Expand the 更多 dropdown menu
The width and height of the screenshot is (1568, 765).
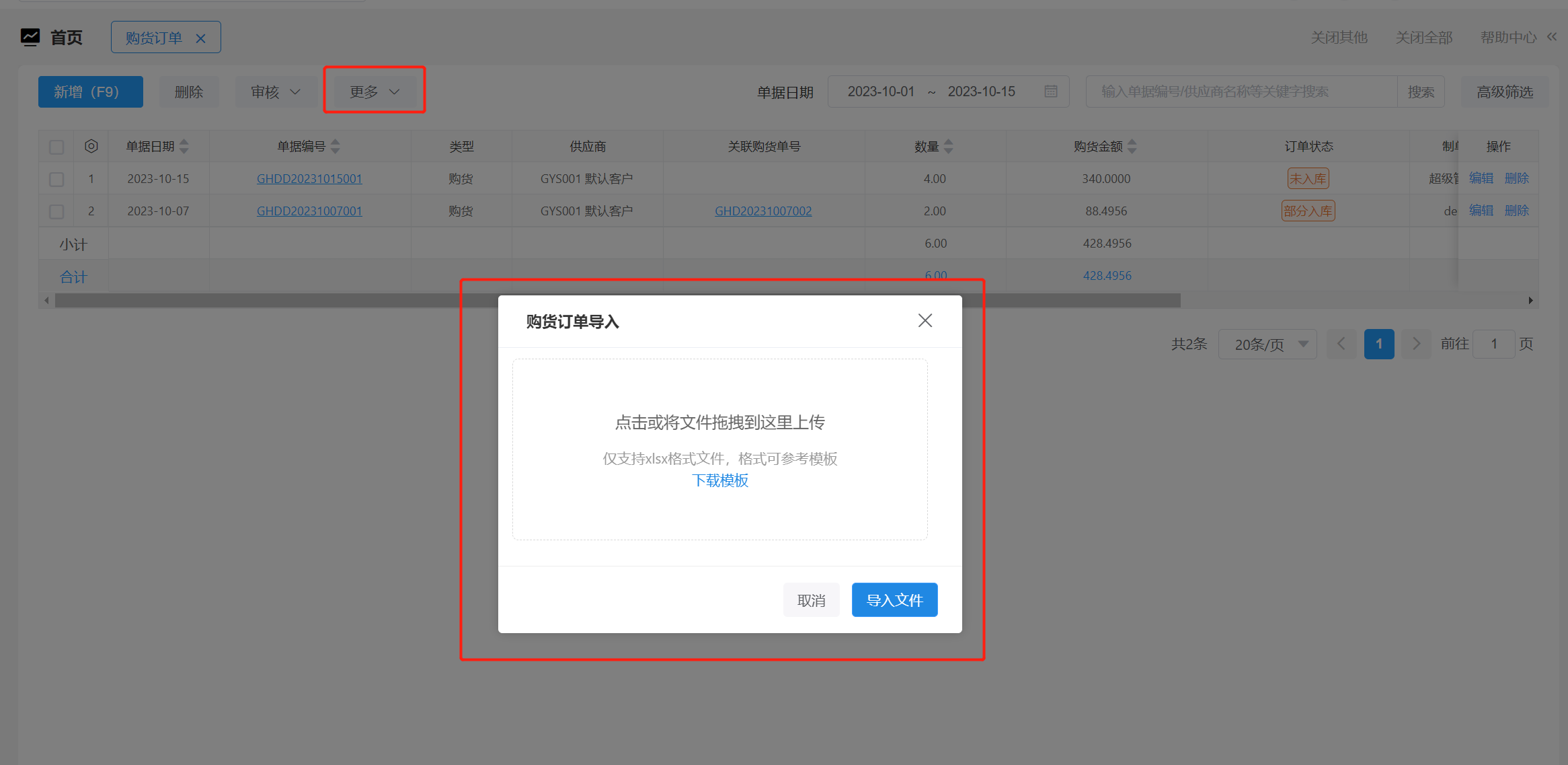tap(375, 92)
